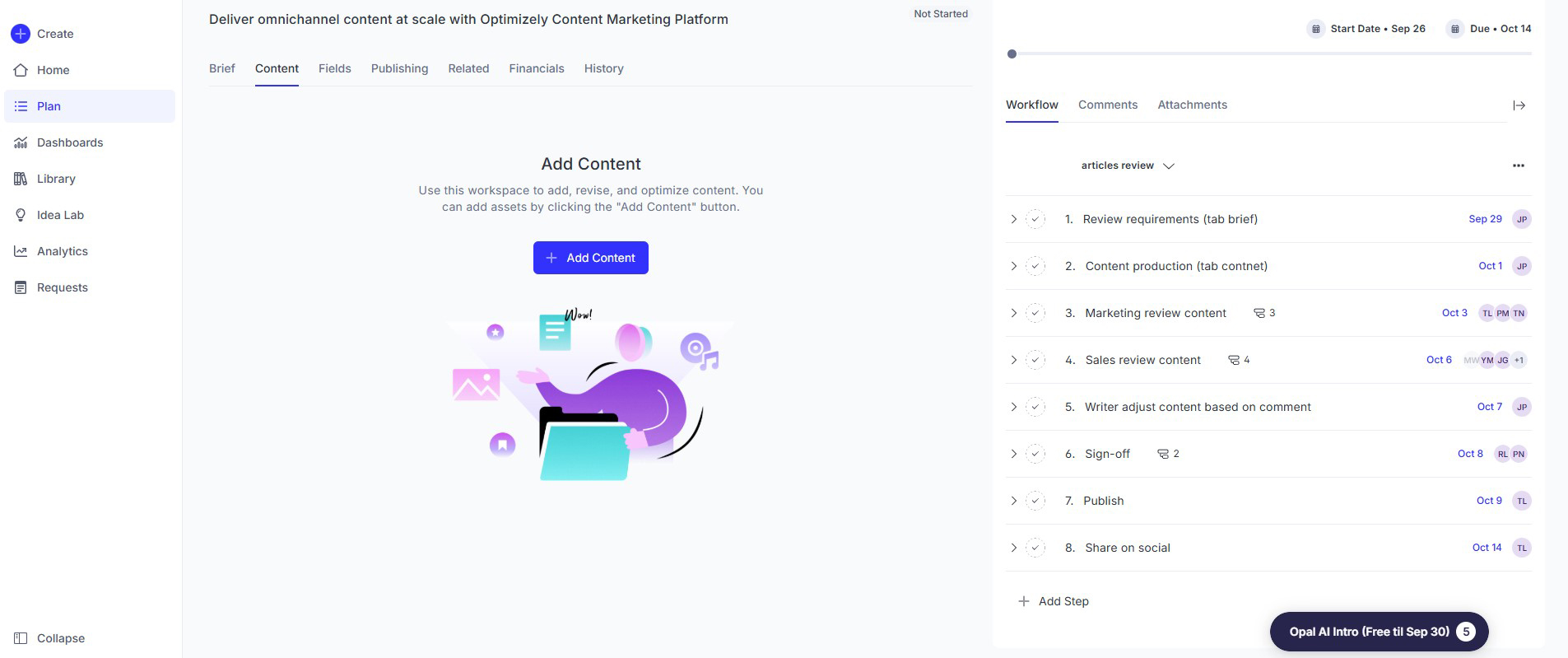This screenshot has height=658, width=1568.
Task: Expand the Marketing review content step
Action: click(1014, 313)
